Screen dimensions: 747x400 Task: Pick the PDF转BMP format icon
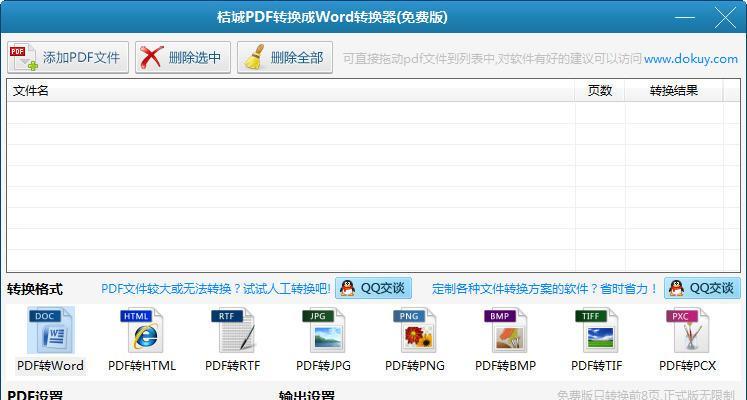coord(505,330)
